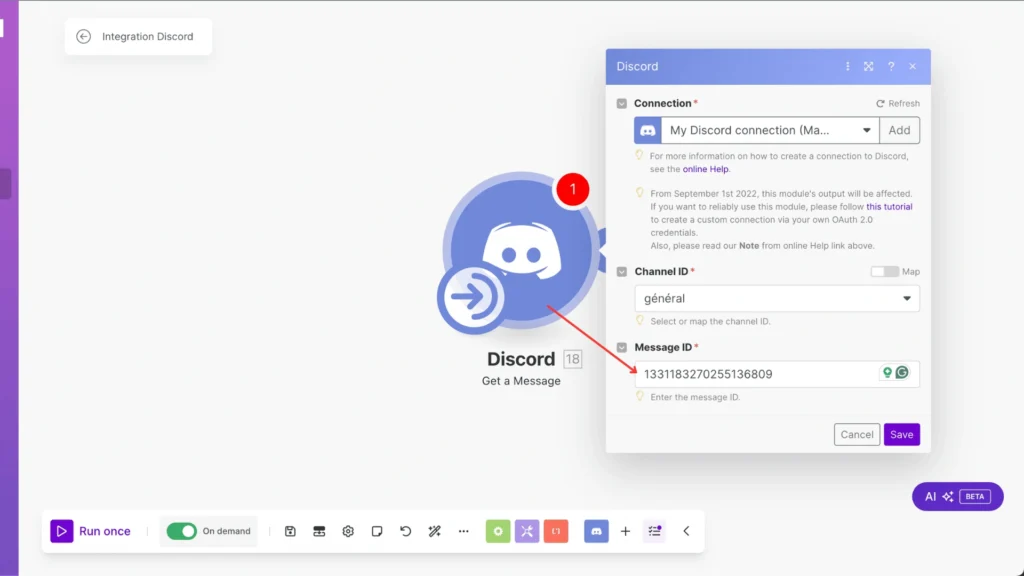Collapse the toolbar with the left chevron
This screenshot has width=1024, height=576.
(686, 531)
